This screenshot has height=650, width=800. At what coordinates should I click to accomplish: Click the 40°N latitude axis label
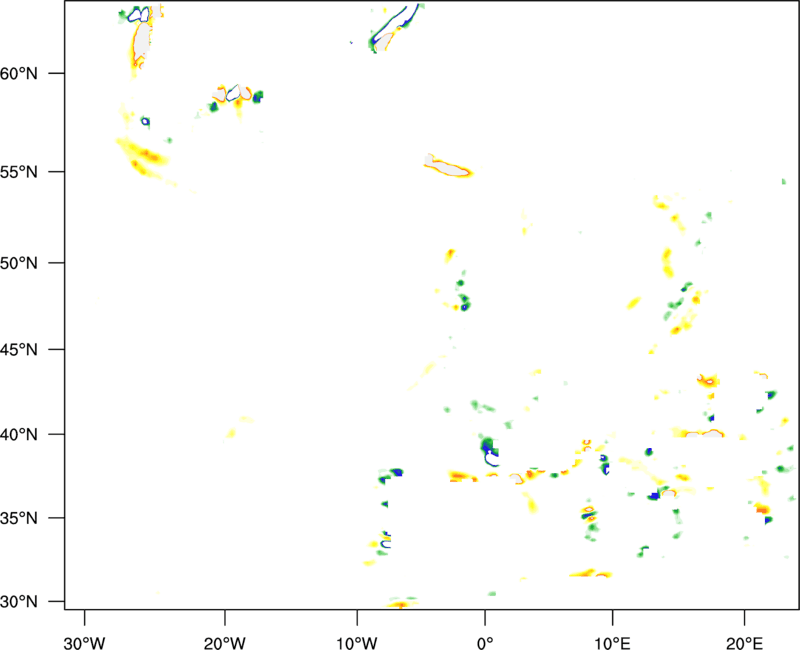19,435
